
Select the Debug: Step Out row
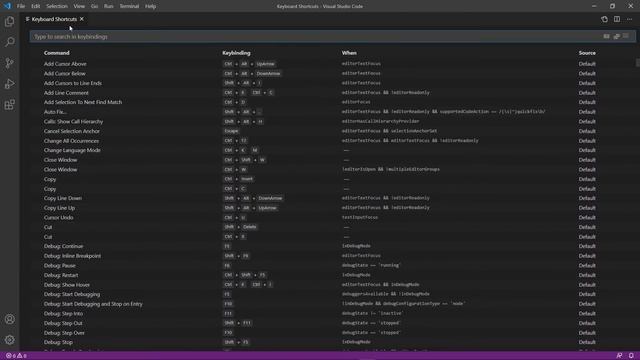(x=332, y=323)
